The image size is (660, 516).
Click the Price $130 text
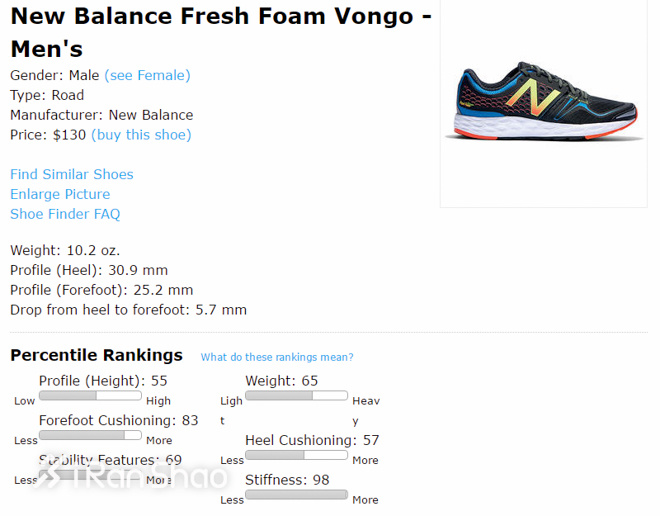point(48,135)
